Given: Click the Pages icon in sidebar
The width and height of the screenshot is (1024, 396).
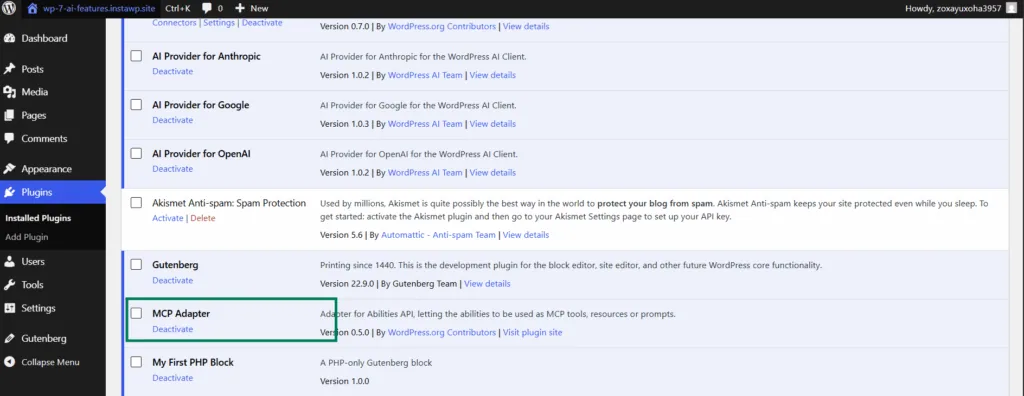Looking at the screenshot, I should point(10,116).
